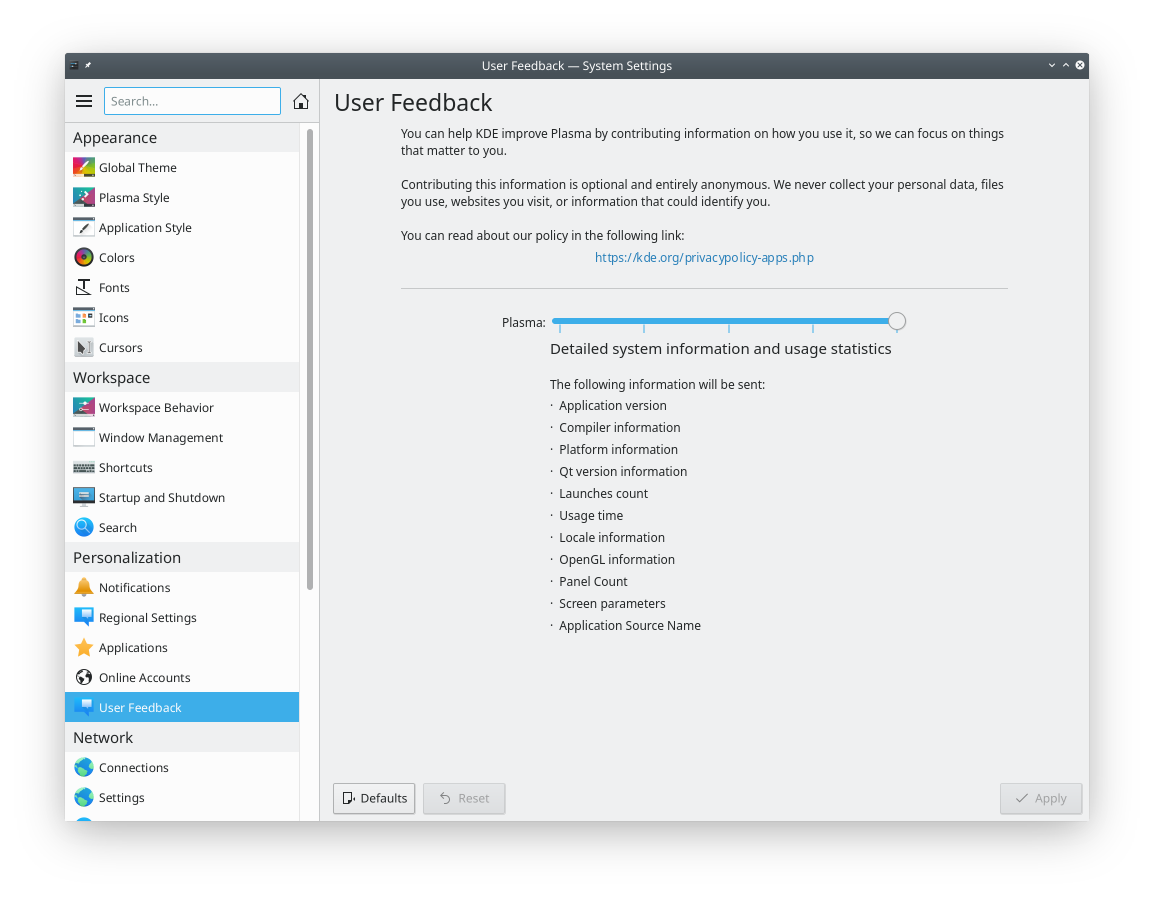
Task: Click the Application Style icon
Action: pyautogui.click(x=84, y=227)
